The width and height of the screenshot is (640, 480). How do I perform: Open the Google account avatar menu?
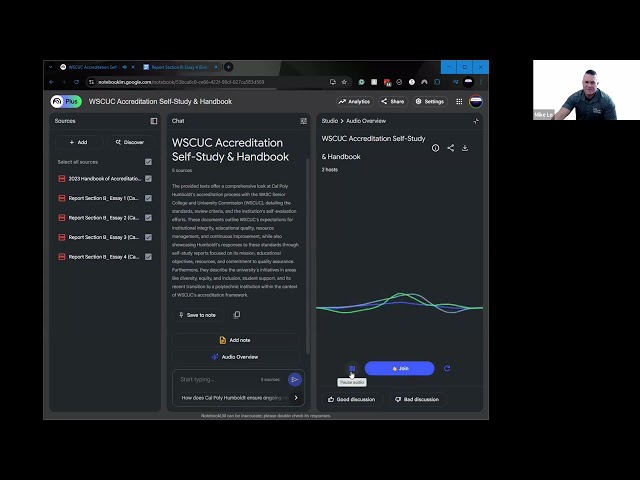click(x=476, y=102)
